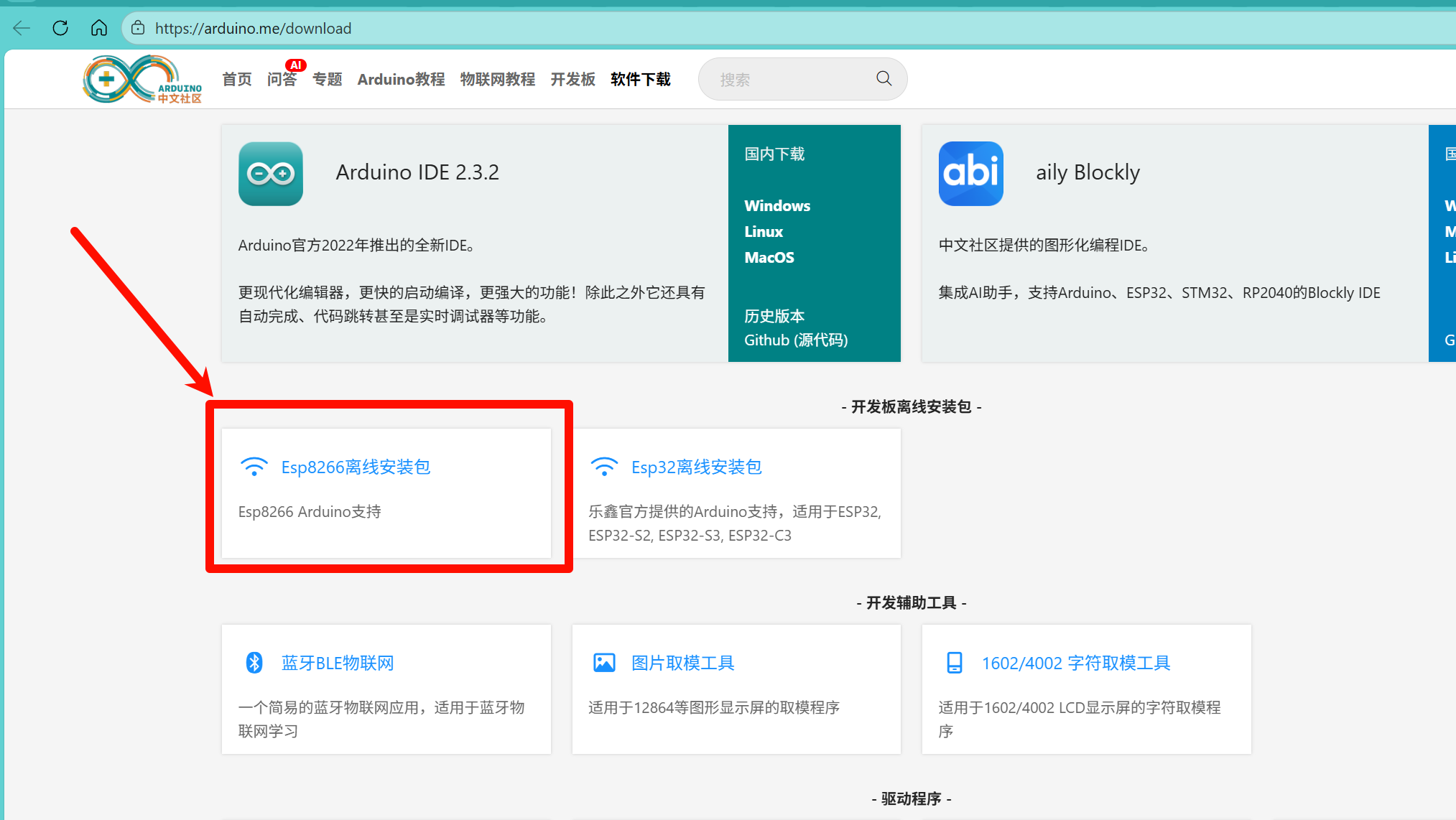Go to the 开发板 navigation tab

(572, 79)
